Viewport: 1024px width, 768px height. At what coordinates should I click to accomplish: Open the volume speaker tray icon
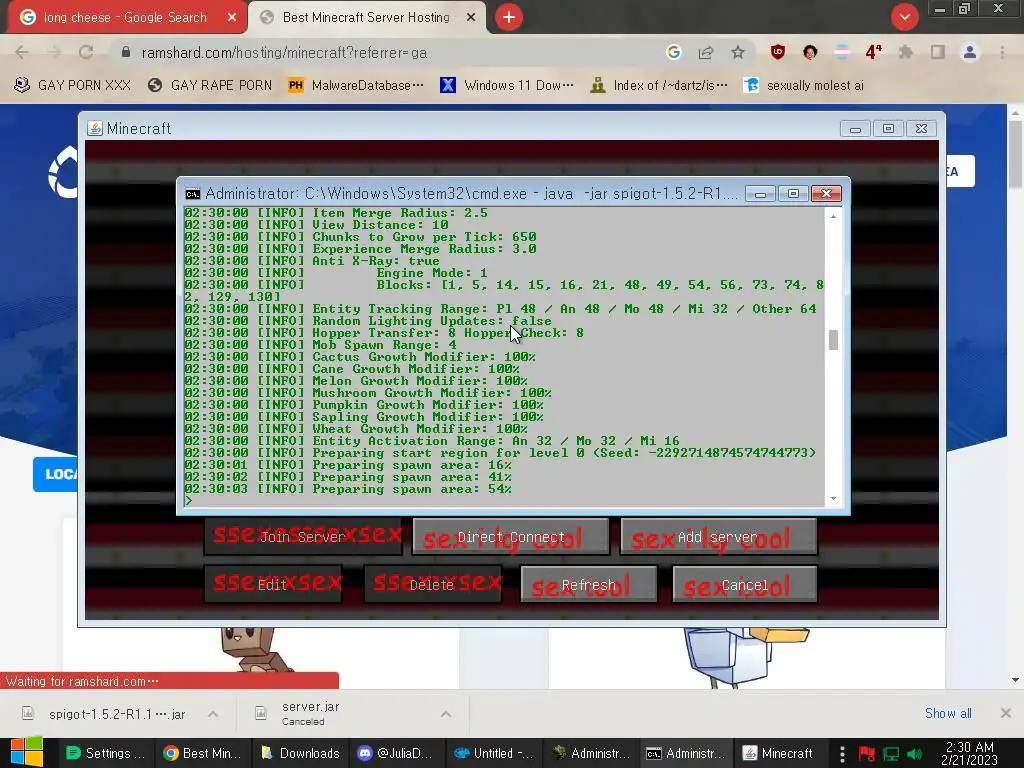[914, 754]
